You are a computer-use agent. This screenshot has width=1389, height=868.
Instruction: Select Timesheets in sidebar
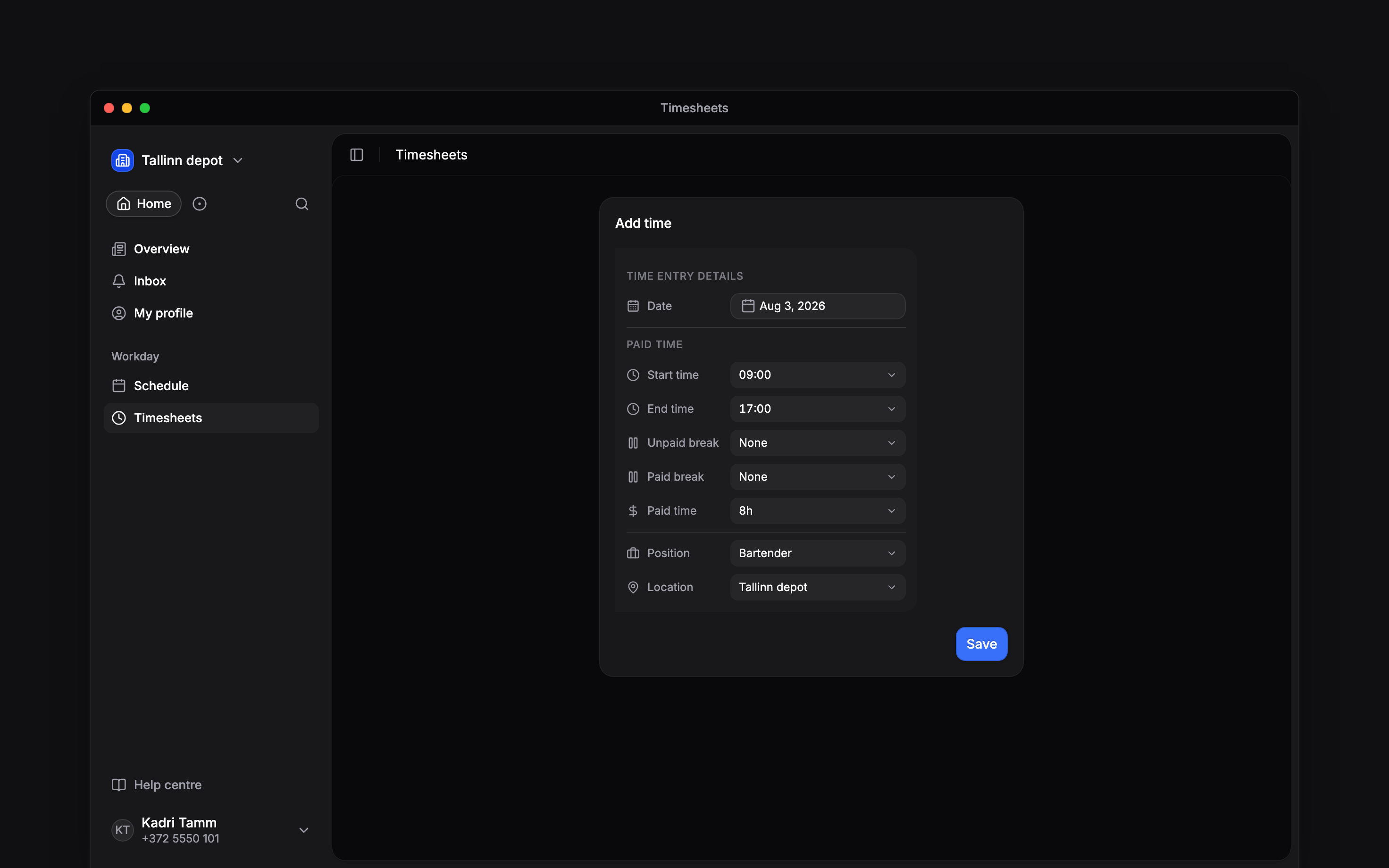click(210, 418)
